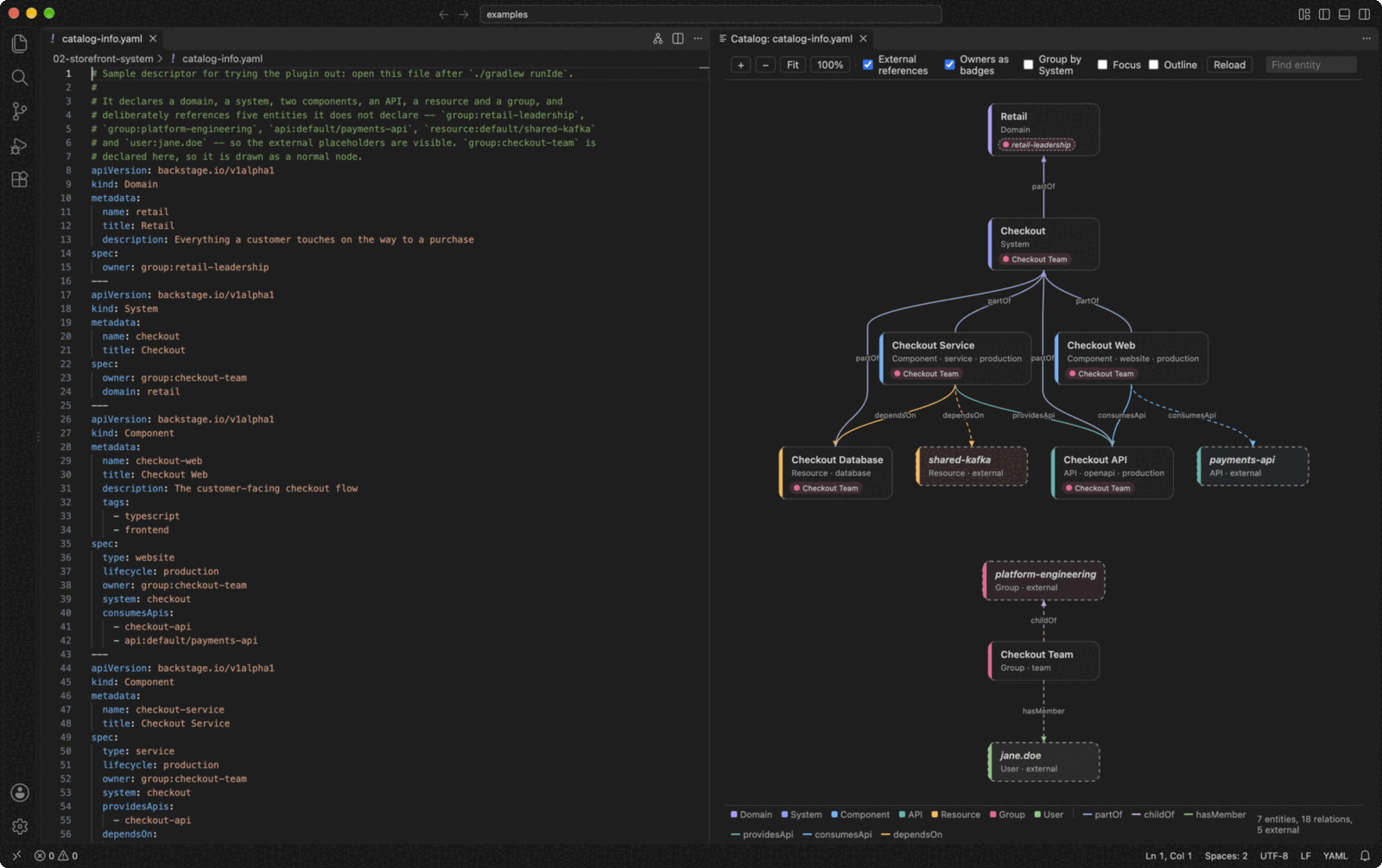Focus the Find entity search field
This screenshot has width=1382, height=868.
[1311, 65]
